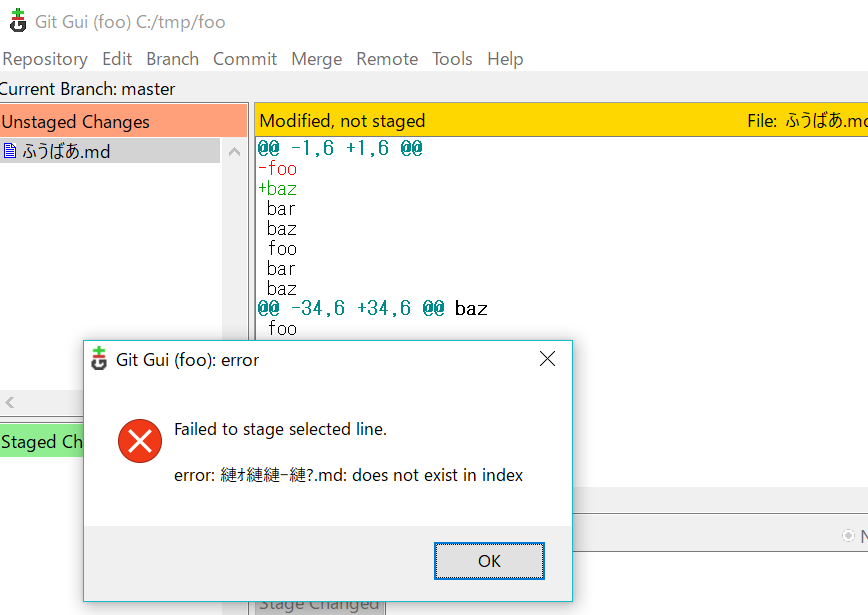Click the Staged Changes header
Viewport: 868px width, 615px height.
[42, 442]
